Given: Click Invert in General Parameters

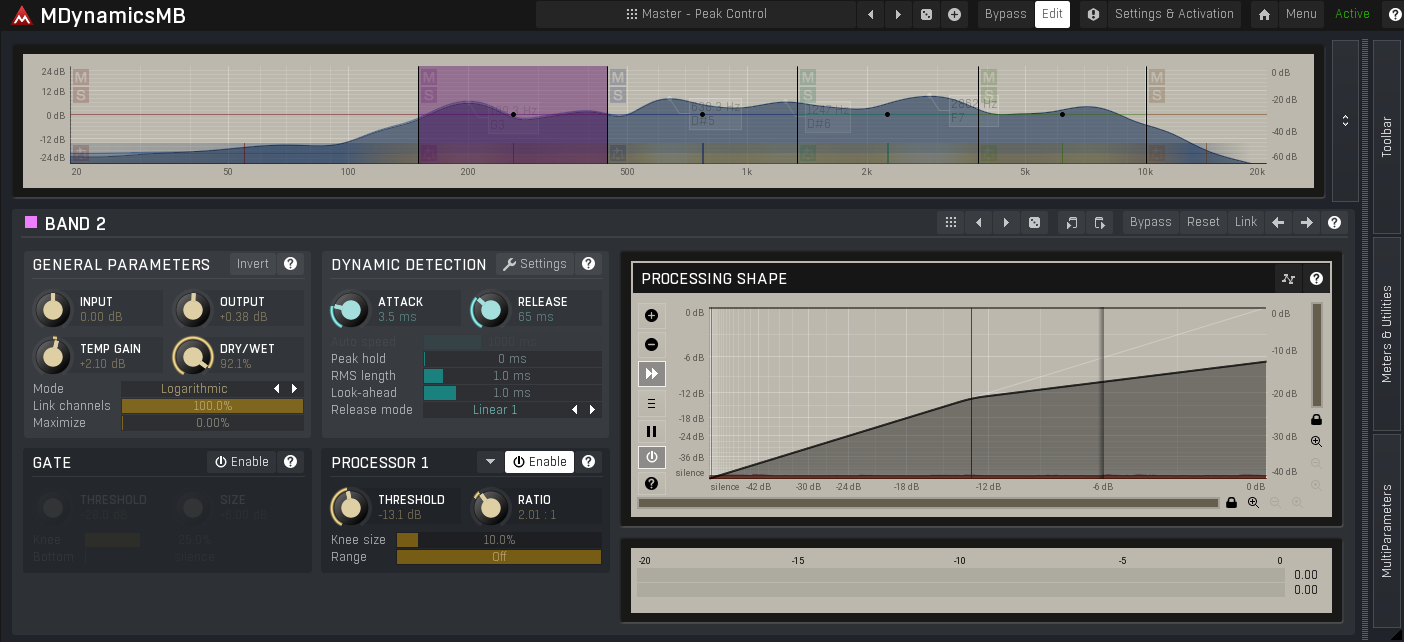Looking at the screenshot, I should [253, 264].
